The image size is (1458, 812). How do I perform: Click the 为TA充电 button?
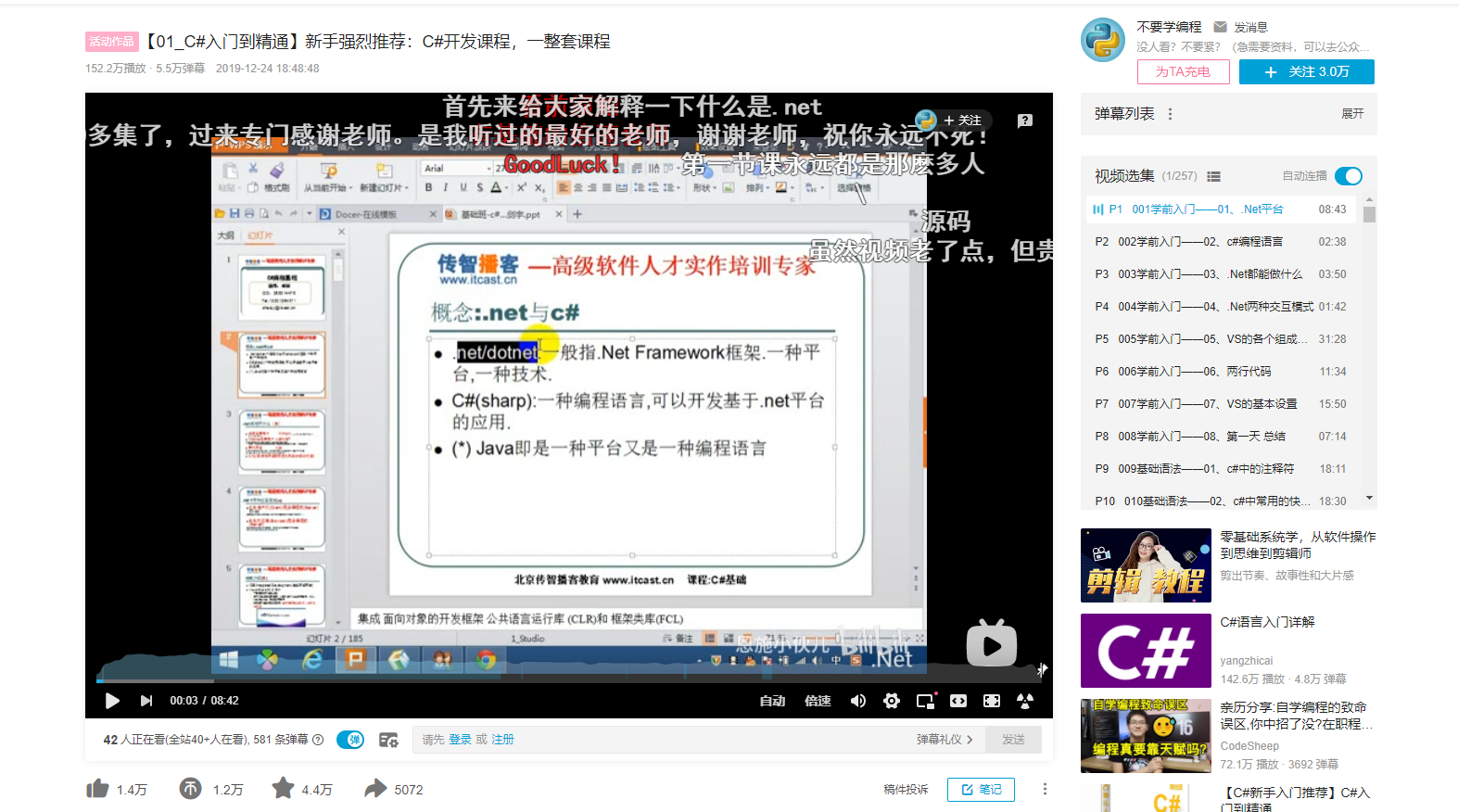pos(1184,71)
